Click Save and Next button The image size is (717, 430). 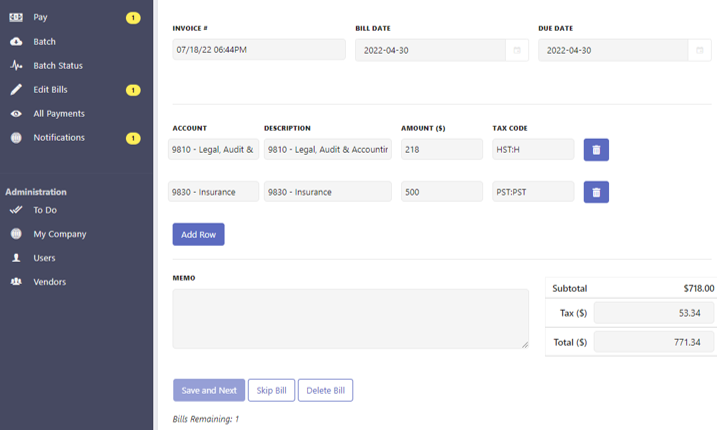(x=209, y=390)
